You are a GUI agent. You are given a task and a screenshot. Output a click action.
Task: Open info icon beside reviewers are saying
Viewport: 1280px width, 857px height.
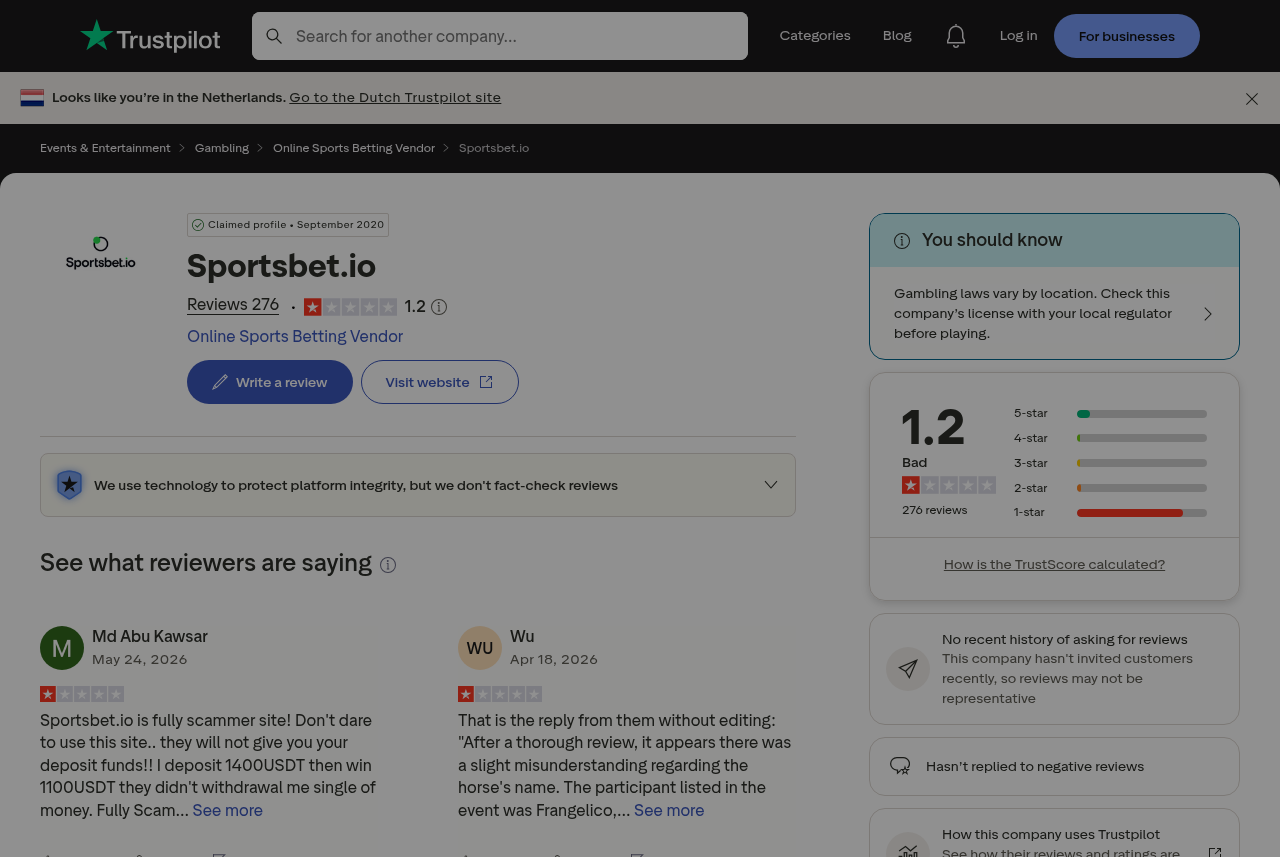[x=388, y=565]
